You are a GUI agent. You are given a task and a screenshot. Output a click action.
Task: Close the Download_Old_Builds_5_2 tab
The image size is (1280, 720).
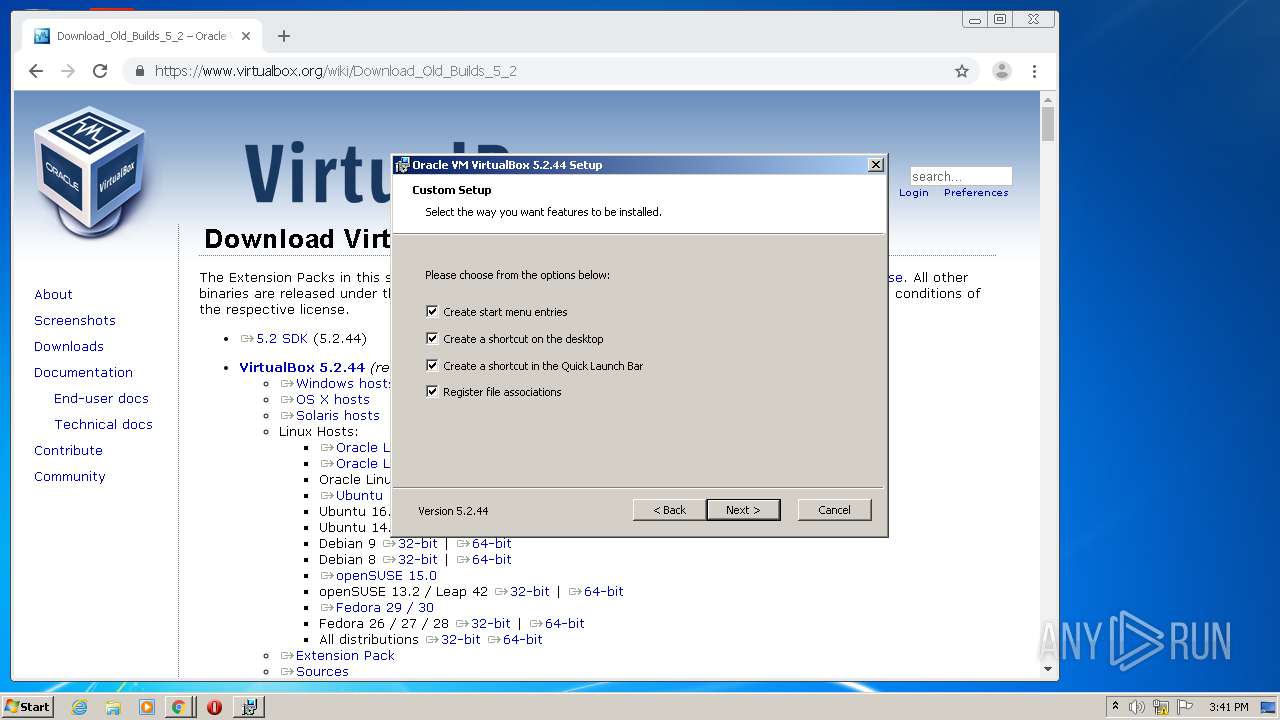(246, 36)
